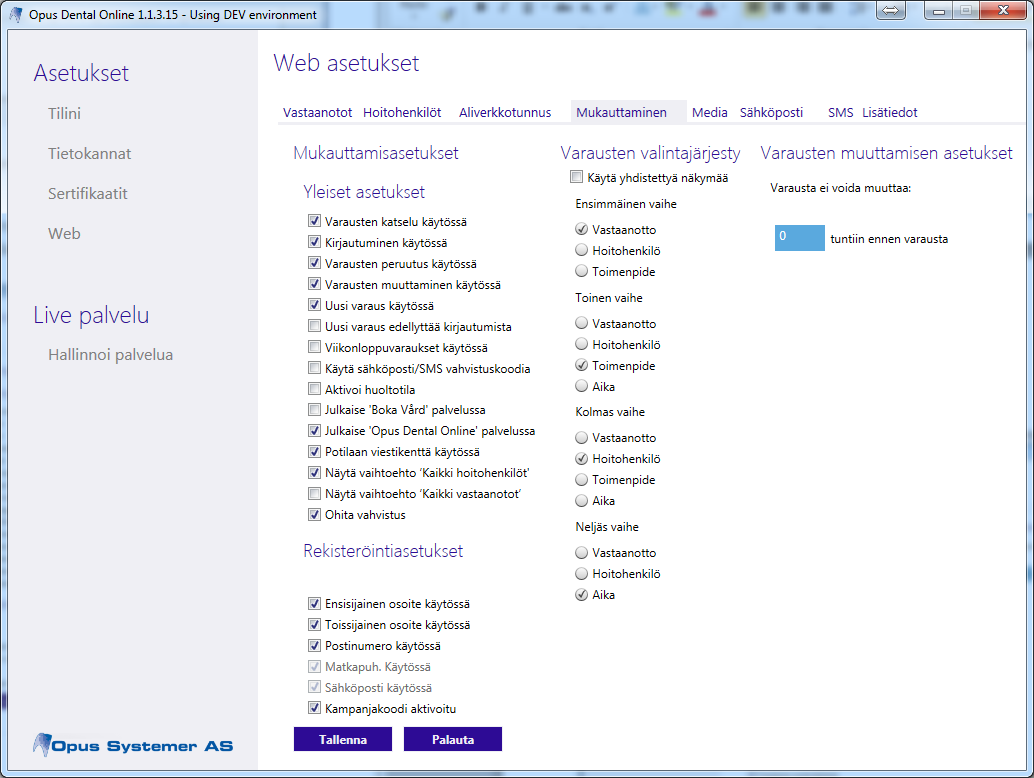Save settings with the Tallenna button
The image size is (1034, 778).
[x=343, y=739]
